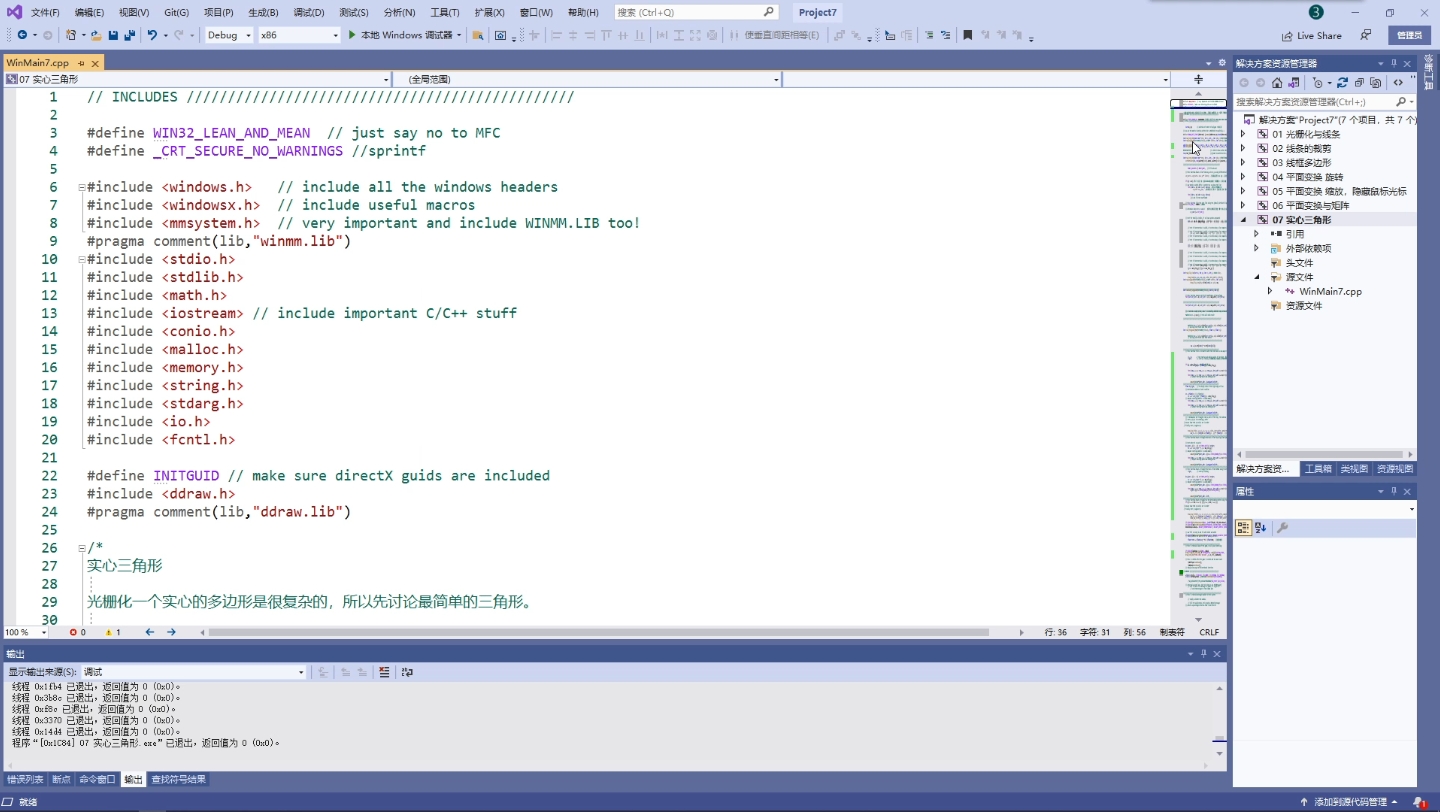This screenshot has height=812, width=1440.
Task: Click the editor horizontal scrollbar
Action: (598, 632)
